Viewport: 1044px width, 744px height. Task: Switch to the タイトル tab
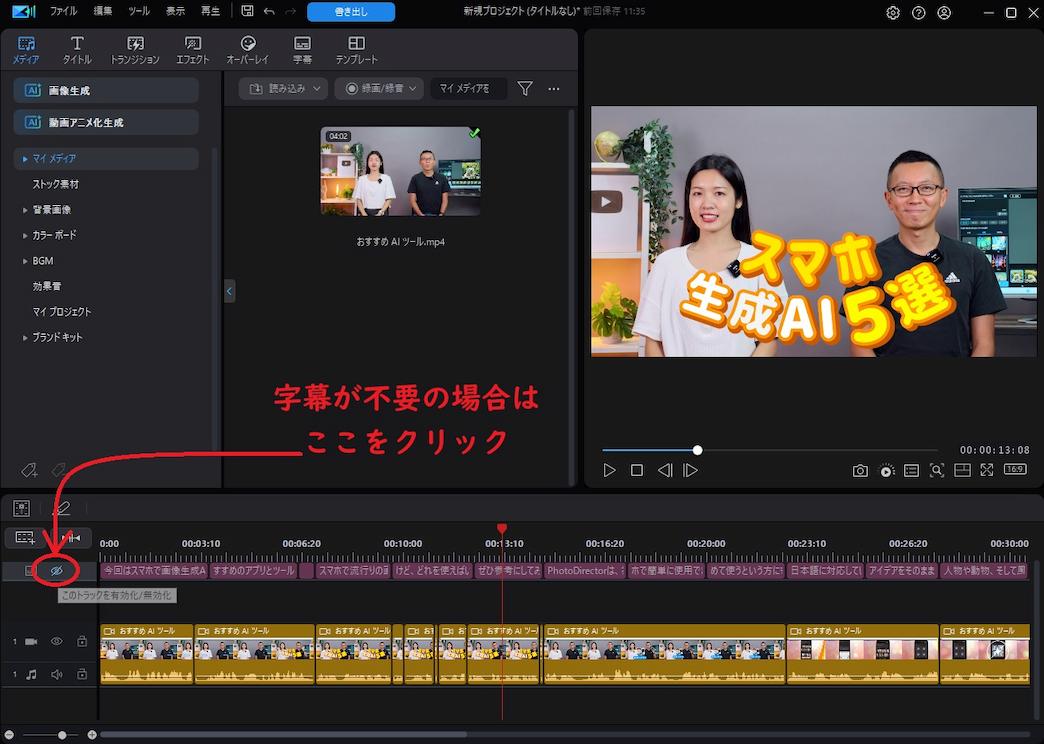coord(77,50)
